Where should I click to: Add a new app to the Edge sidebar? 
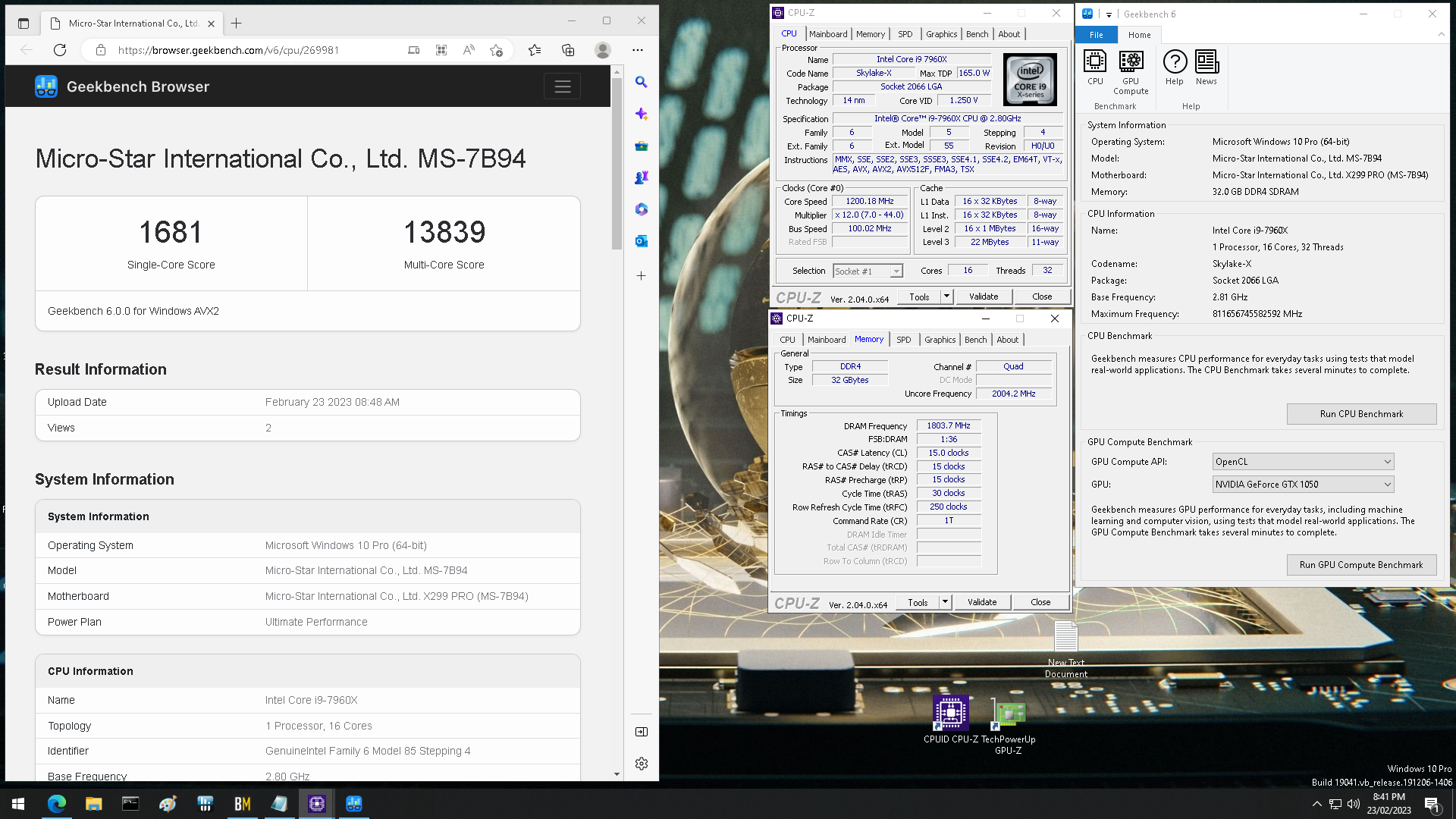[x=642, y=276]
